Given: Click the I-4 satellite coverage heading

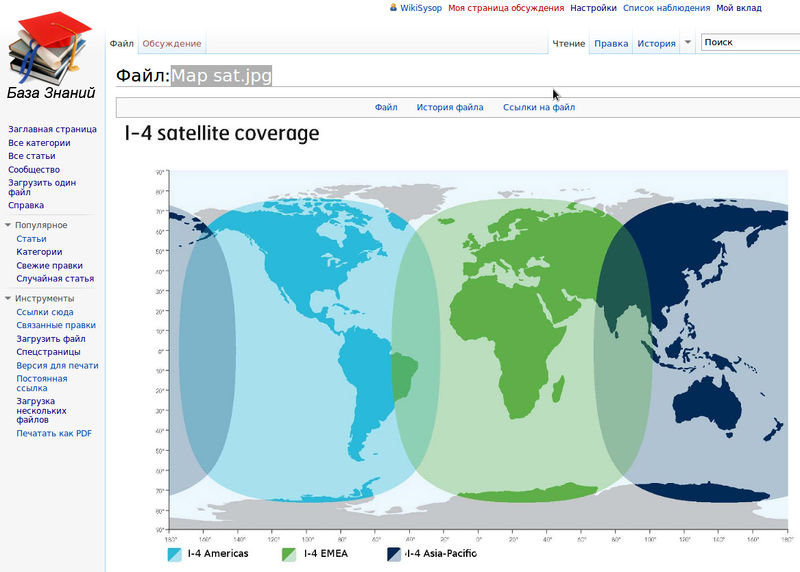Looking at the screenshot, I should [x=222, y=133].
